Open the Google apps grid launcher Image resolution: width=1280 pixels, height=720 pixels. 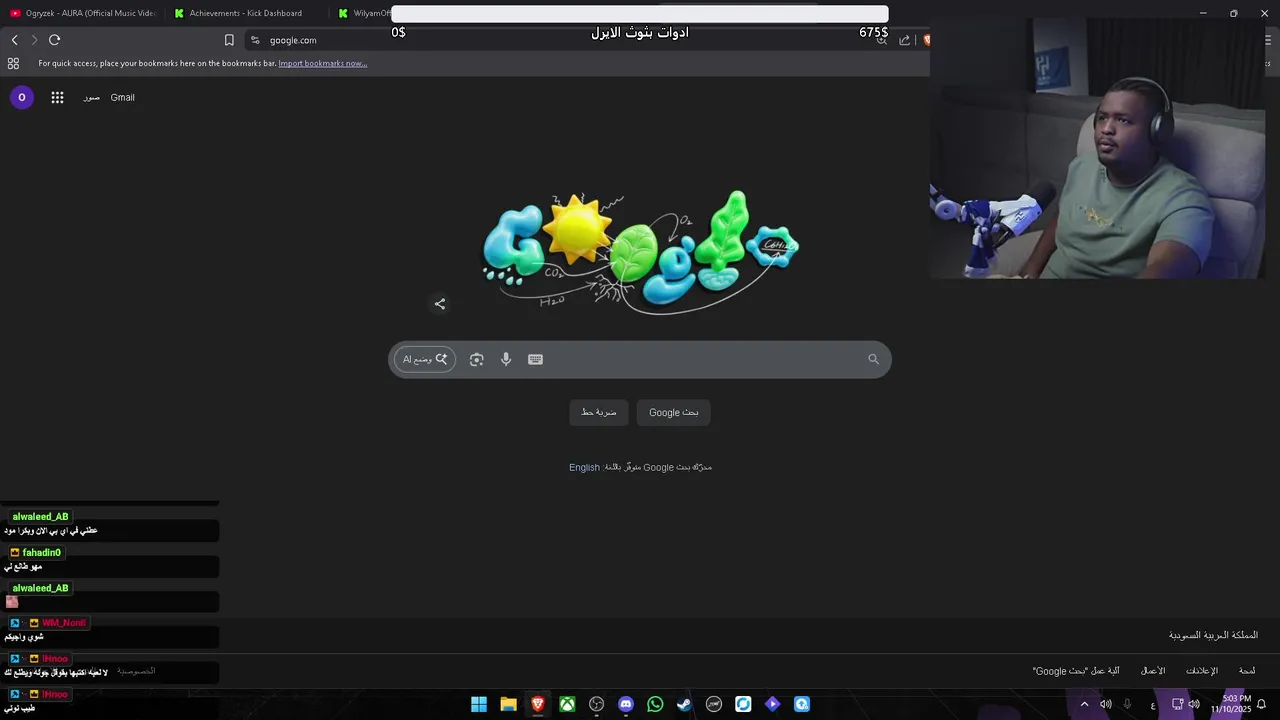(x=57, y=97)
